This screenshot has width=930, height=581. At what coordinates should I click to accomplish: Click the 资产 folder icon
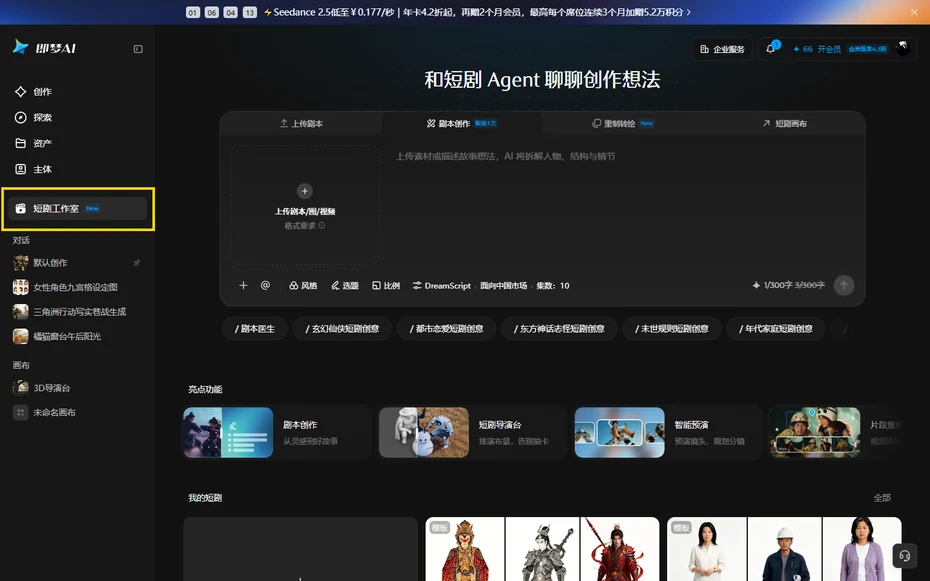point(20,143)
